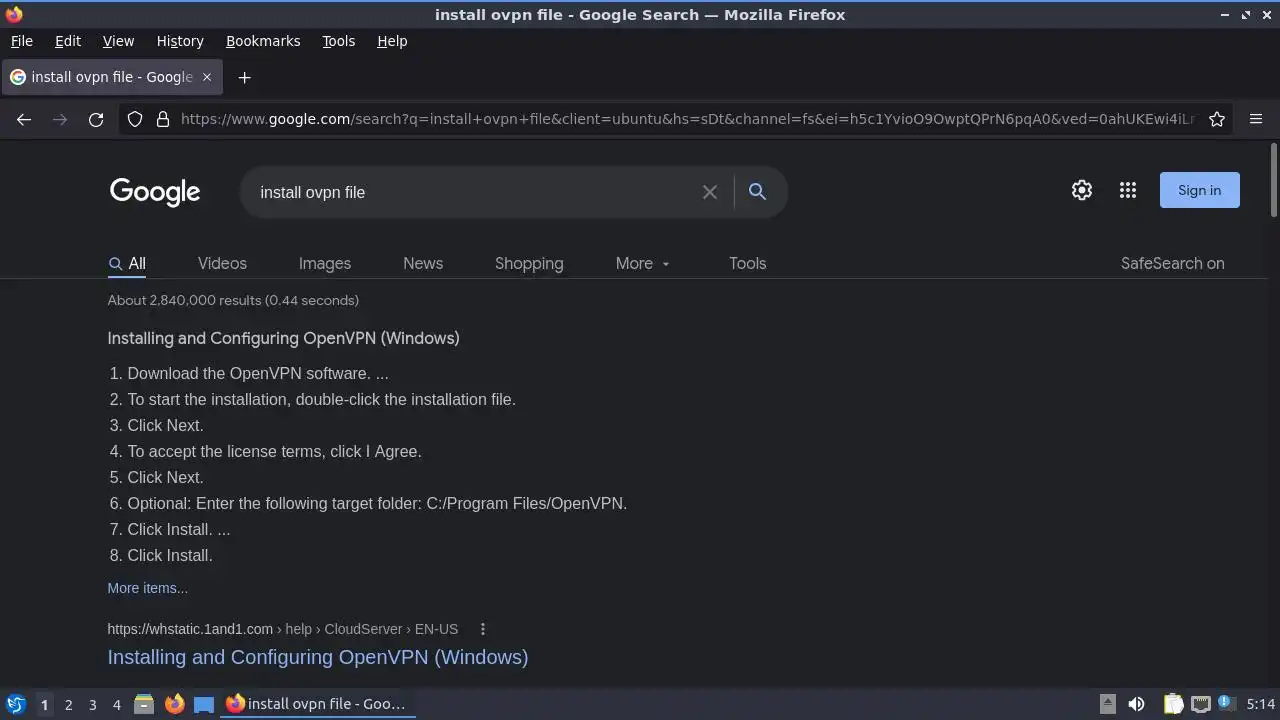
Task: Click the snippet heading 'Installing and Configuring OpenVPN (Windows)'
Action: [x=283, y=338]
